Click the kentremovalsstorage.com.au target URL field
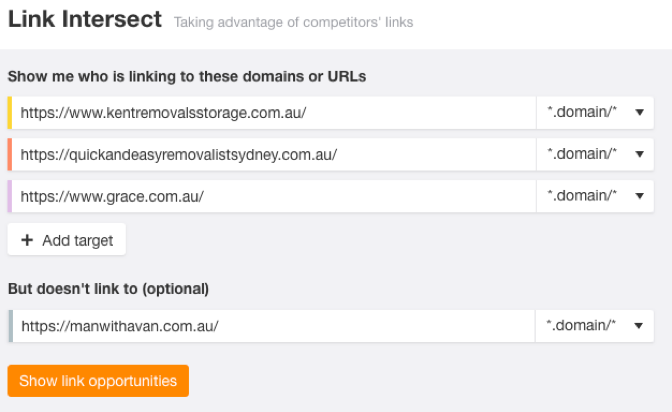The height and width of the screenshot is (412, 672). [x=273, y=113]
